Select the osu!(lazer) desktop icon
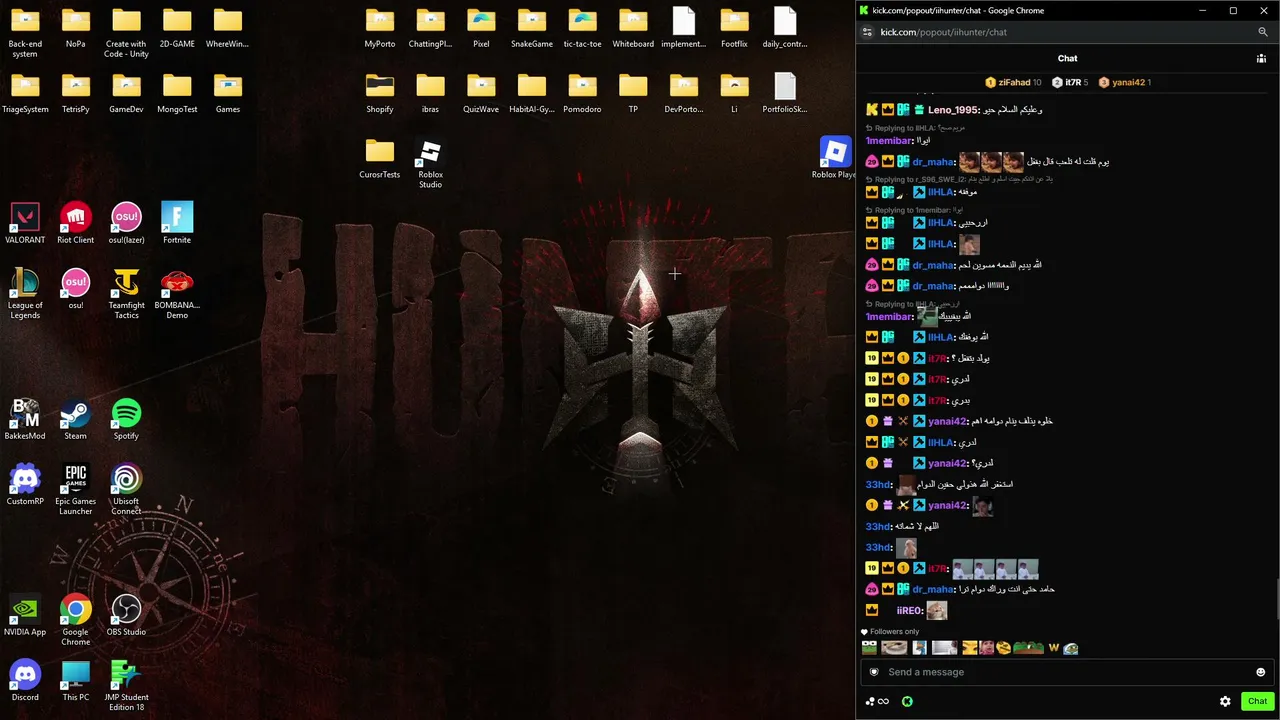This screenshot has width=1280, height=720. (x=126, y=224)
